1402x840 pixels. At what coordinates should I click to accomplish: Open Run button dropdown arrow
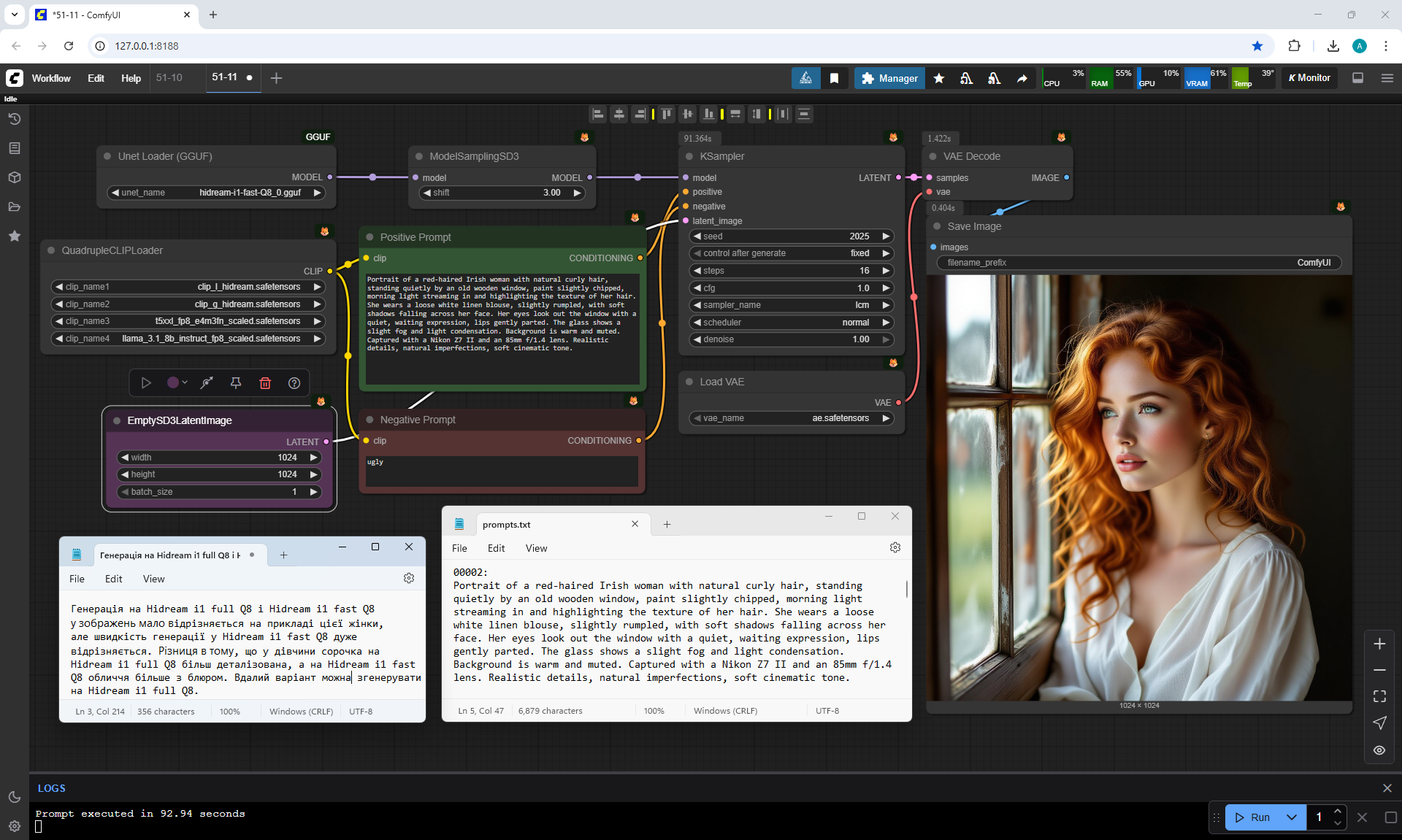[1292, 817]
